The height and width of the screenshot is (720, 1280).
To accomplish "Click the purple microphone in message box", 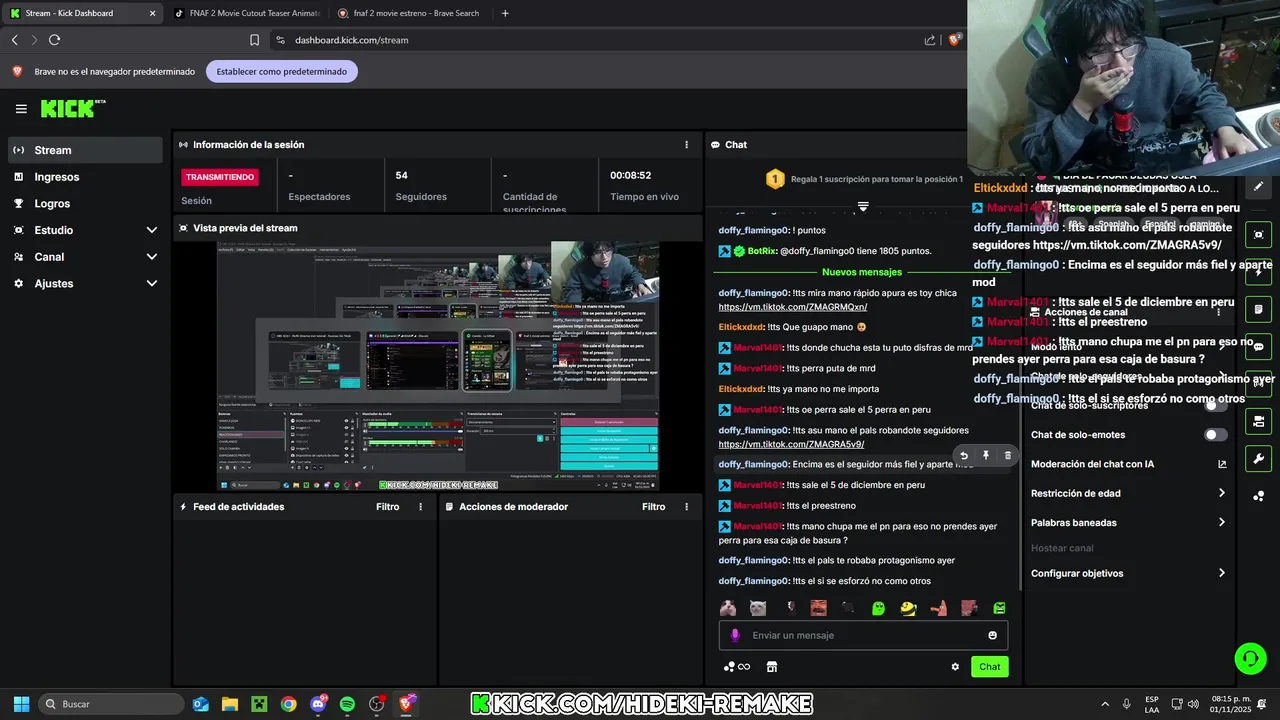I will click(x=735, y=635).
